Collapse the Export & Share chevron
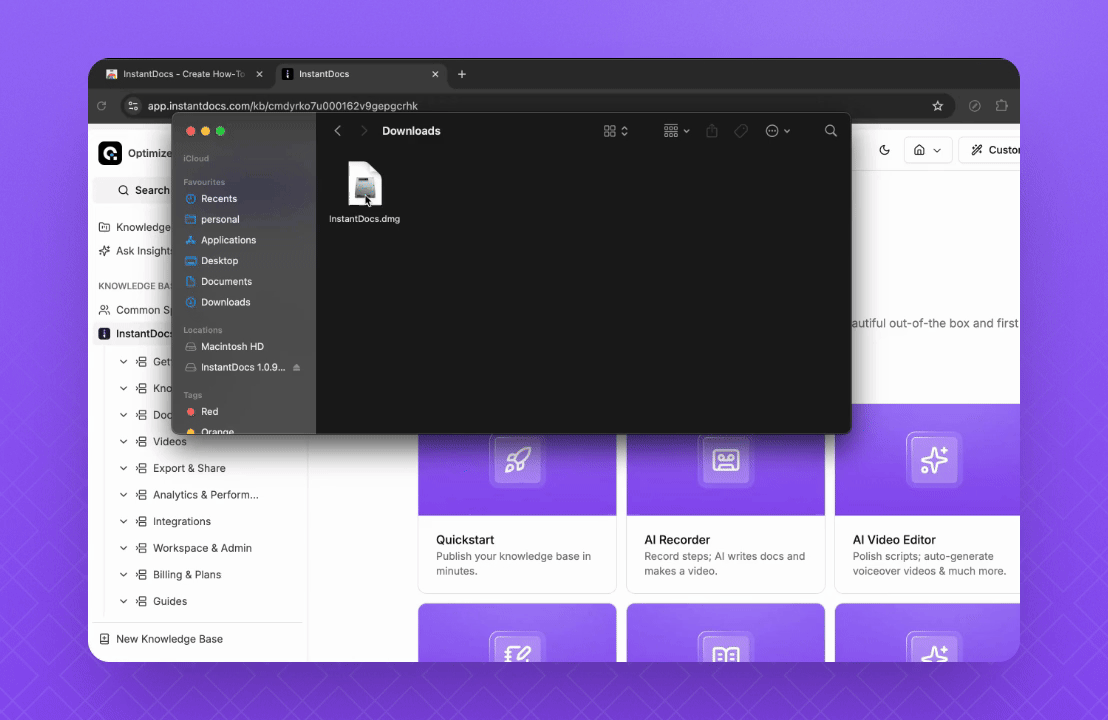Image resolution: width=1108 pixels, height=720 pixels. click(x=123, y=468)
